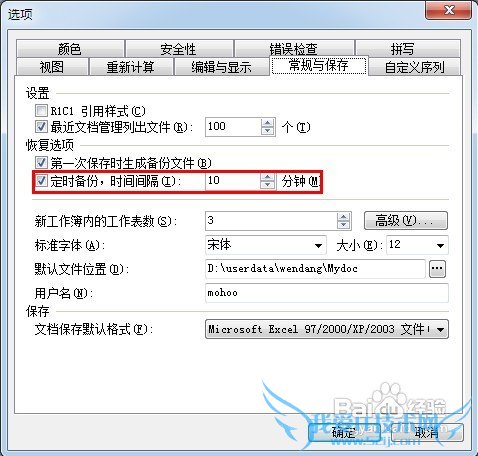Switch to the 安全性 tab
The width and height of the screenshot is (478, 456).
(179, 49)
